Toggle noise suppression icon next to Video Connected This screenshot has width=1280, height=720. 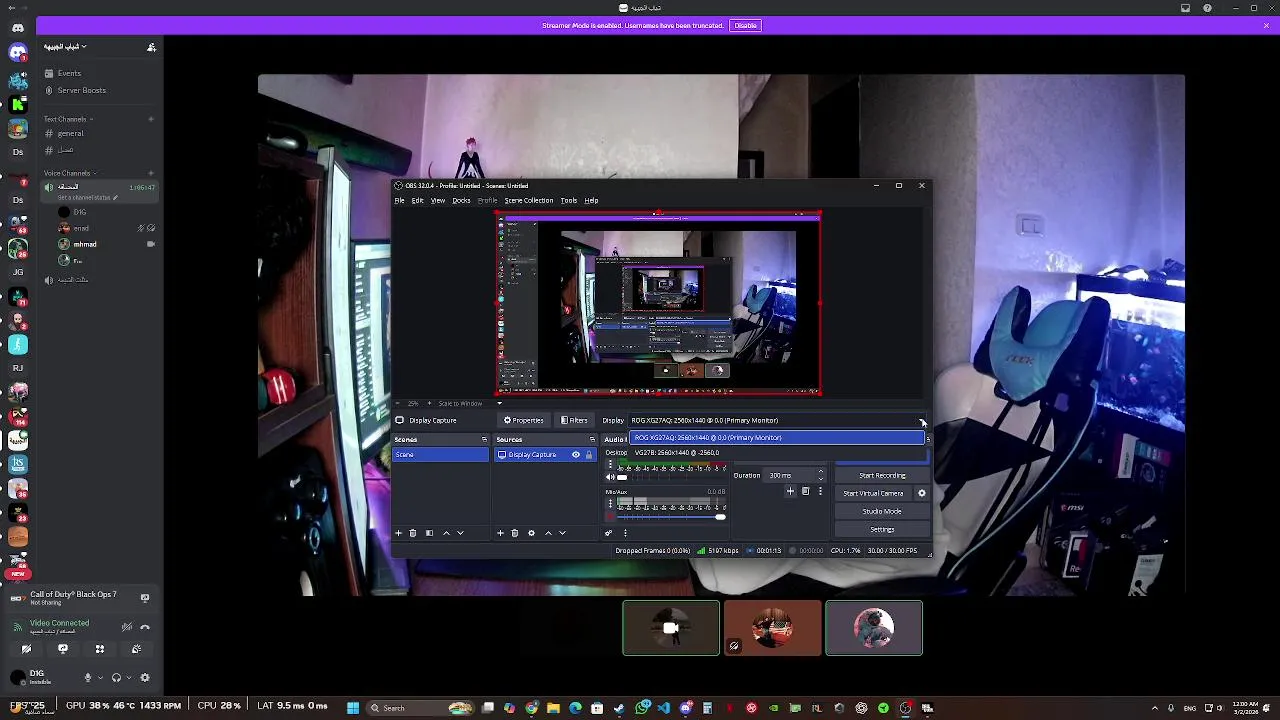click(x=127, y=627)
